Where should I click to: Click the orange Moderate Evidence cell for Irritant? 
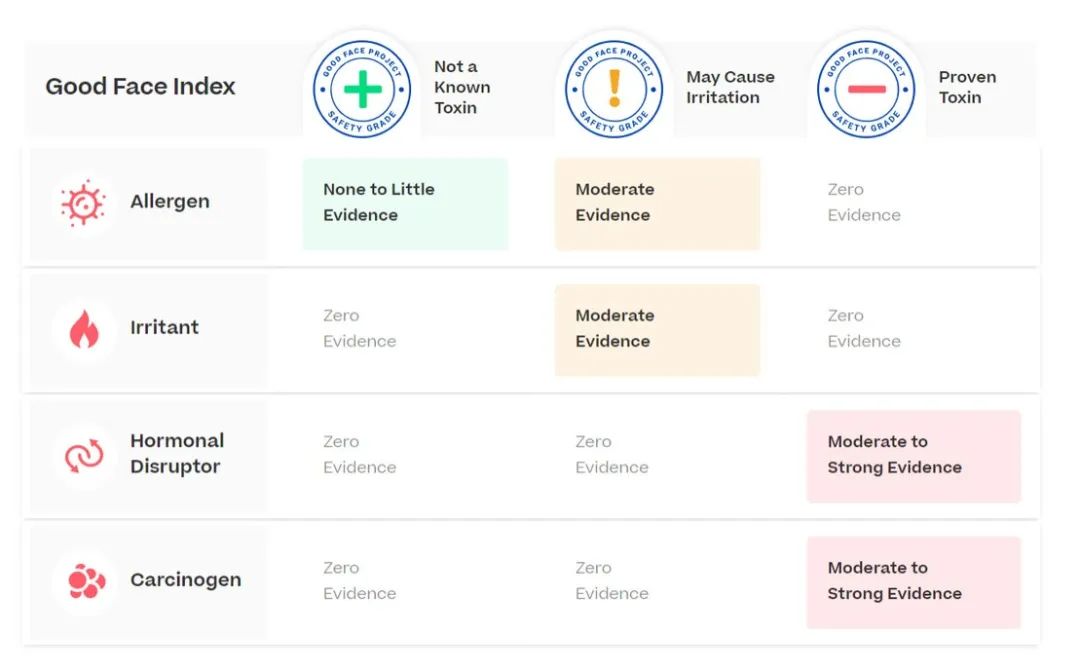point(657,329)
